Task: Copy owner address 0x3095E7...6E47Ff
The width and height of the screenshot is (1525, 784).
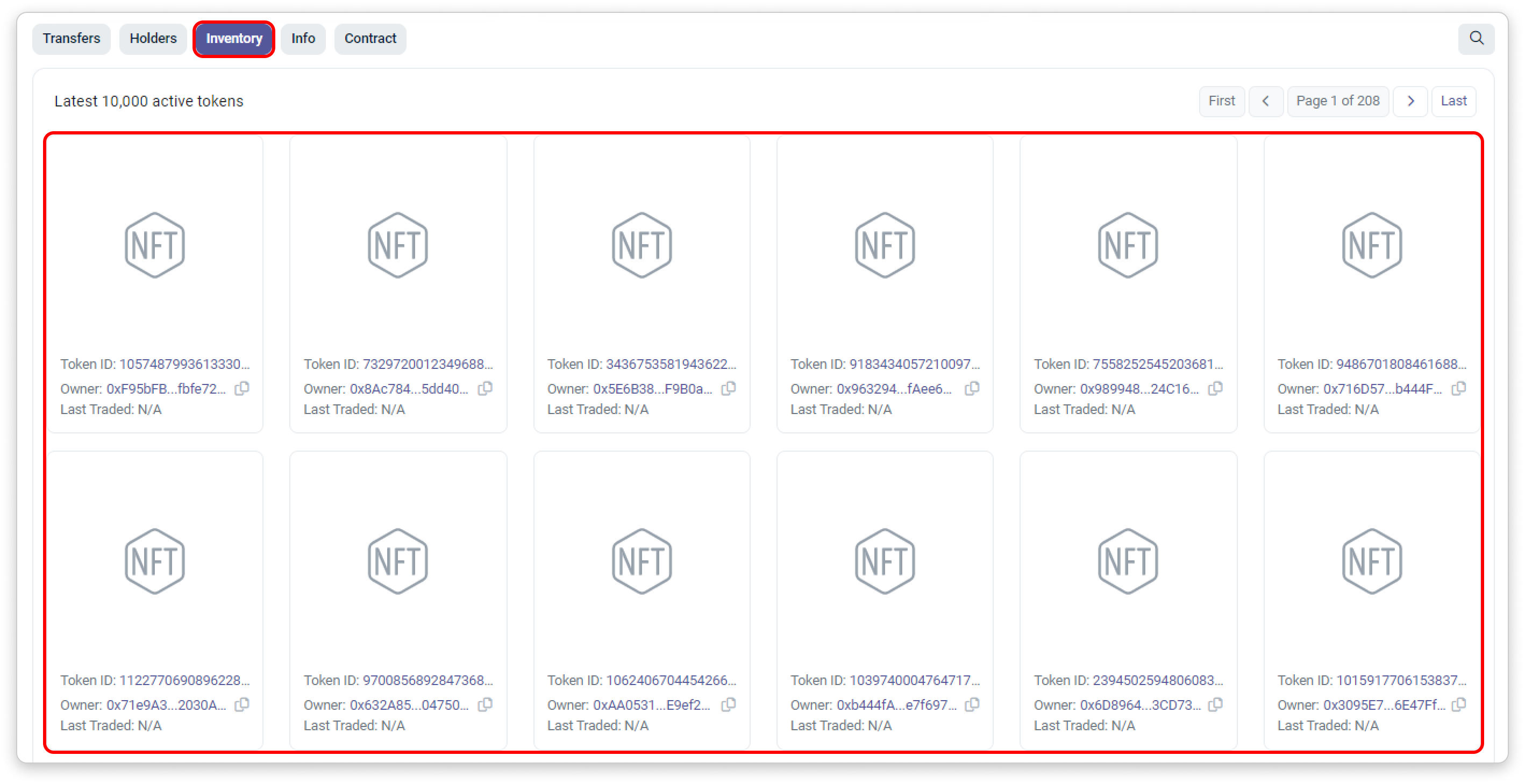Action: 1458,704
